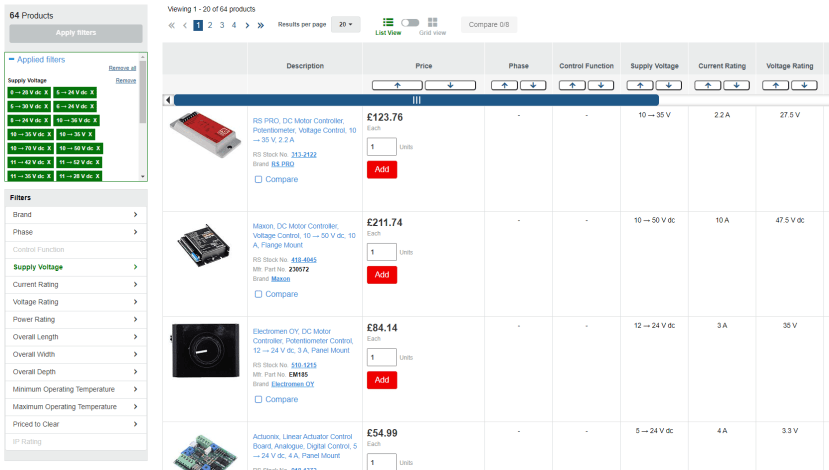Check Compare for Maxon controller
Screen dimensions: 829x470
259,294
